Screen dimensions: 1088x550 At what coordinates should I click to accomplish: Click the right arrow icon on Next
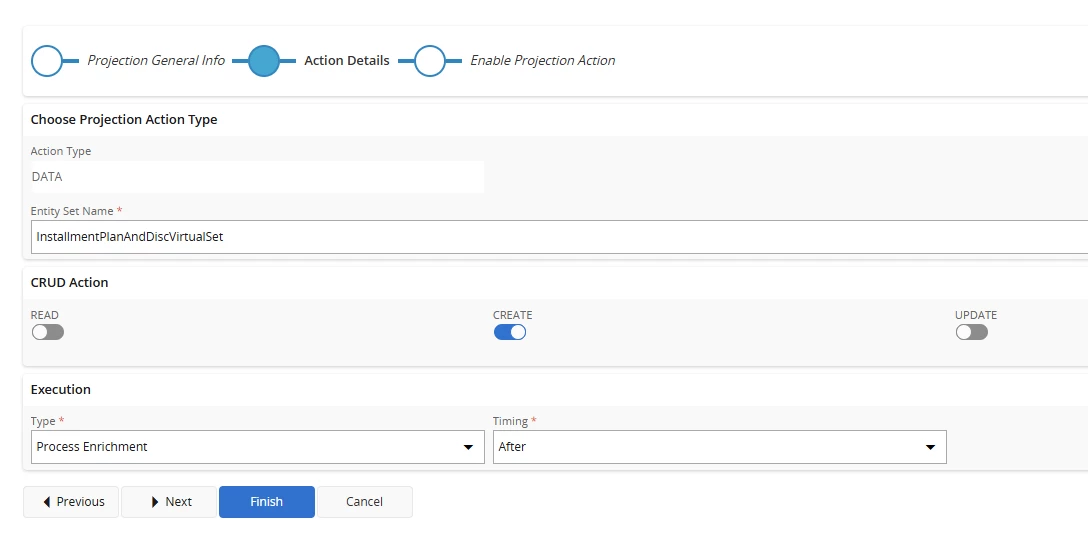click(155, 501)
